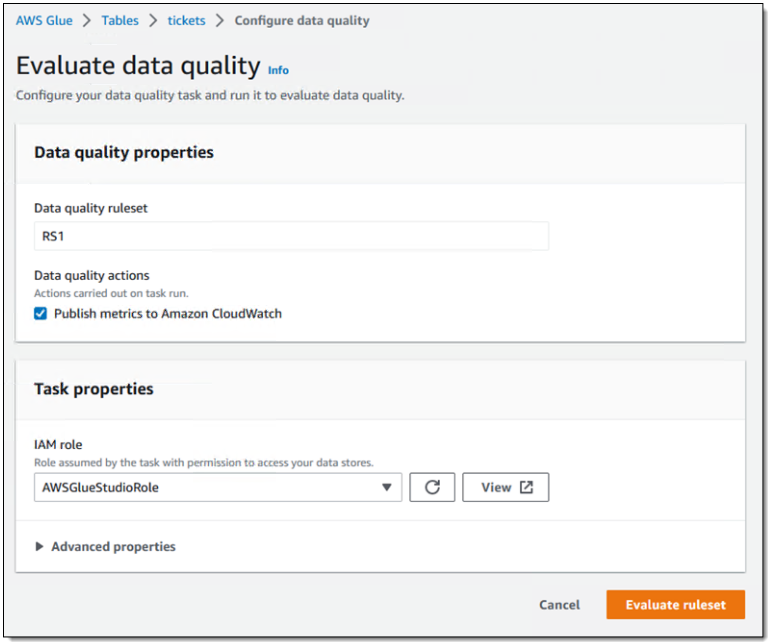This screenshot has width=768, height=642.
Task: Click the Publish metrics to Amazon CloudWatch label
Action: 168,313
